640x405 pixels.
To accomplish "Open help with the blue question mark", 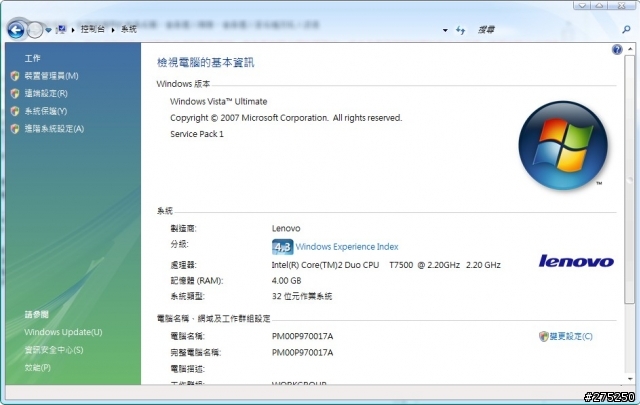I will coord(617,49).
